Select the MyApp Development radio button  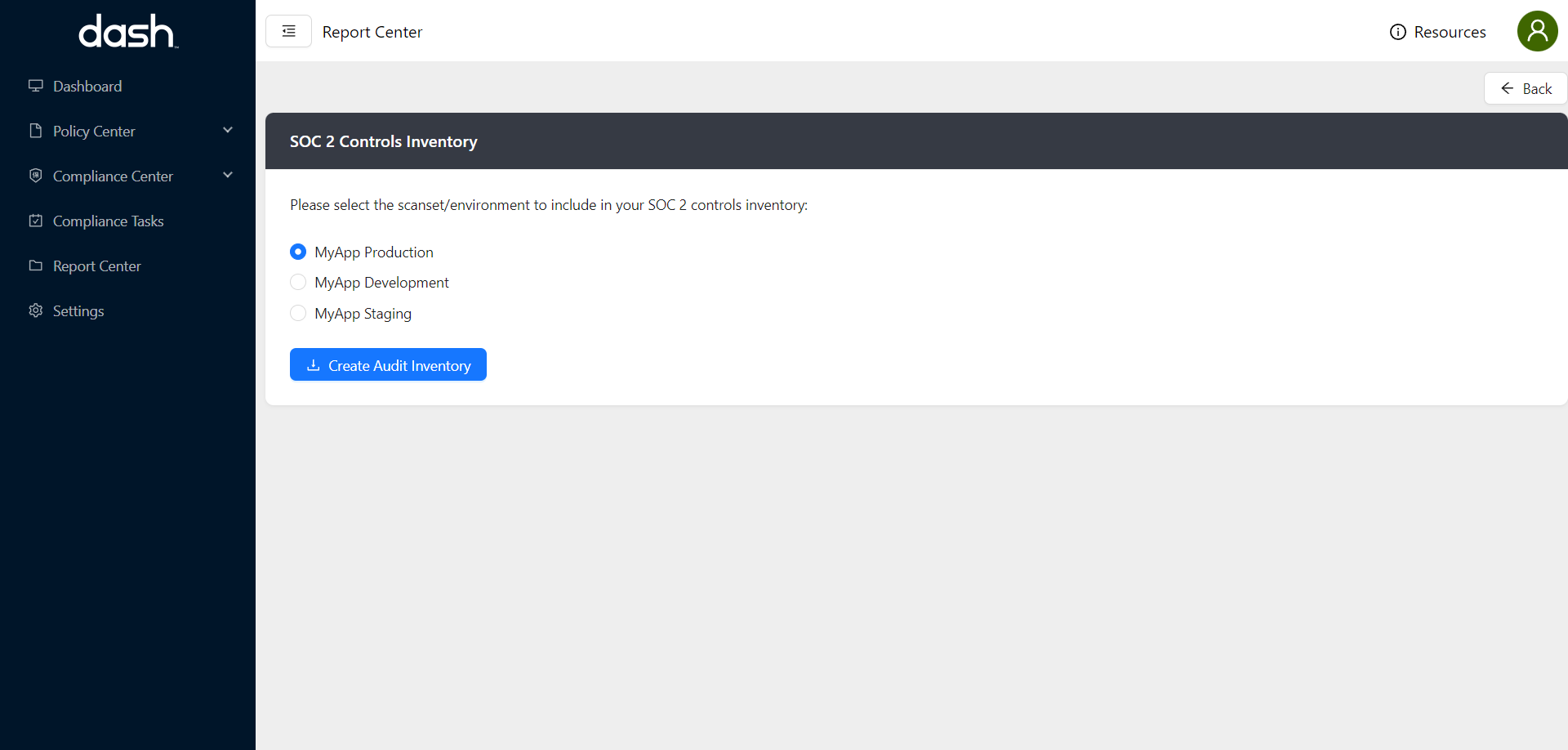[x=298, y=282]
